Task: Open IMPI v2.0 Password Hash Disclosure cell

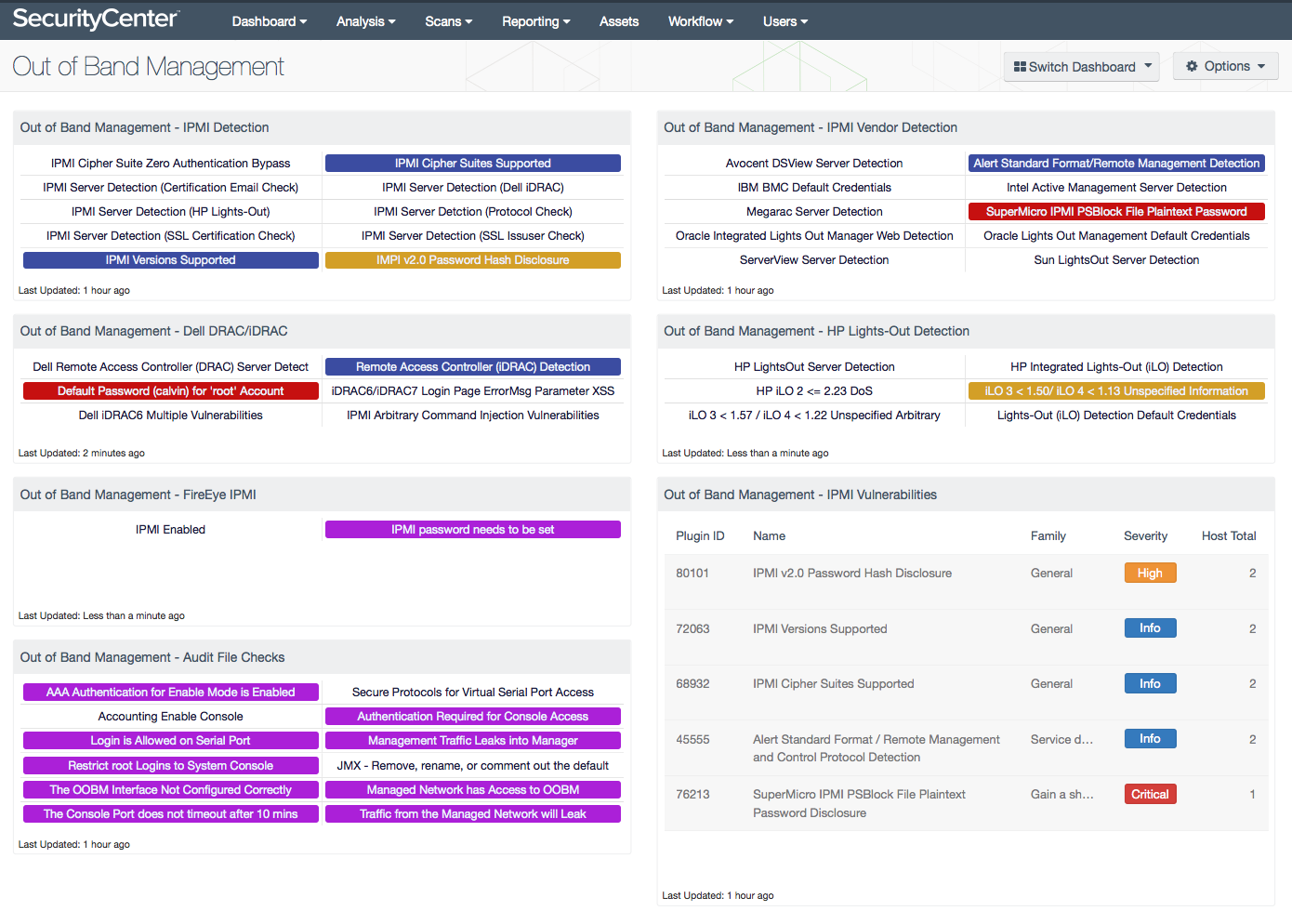Action: (473, 260)
